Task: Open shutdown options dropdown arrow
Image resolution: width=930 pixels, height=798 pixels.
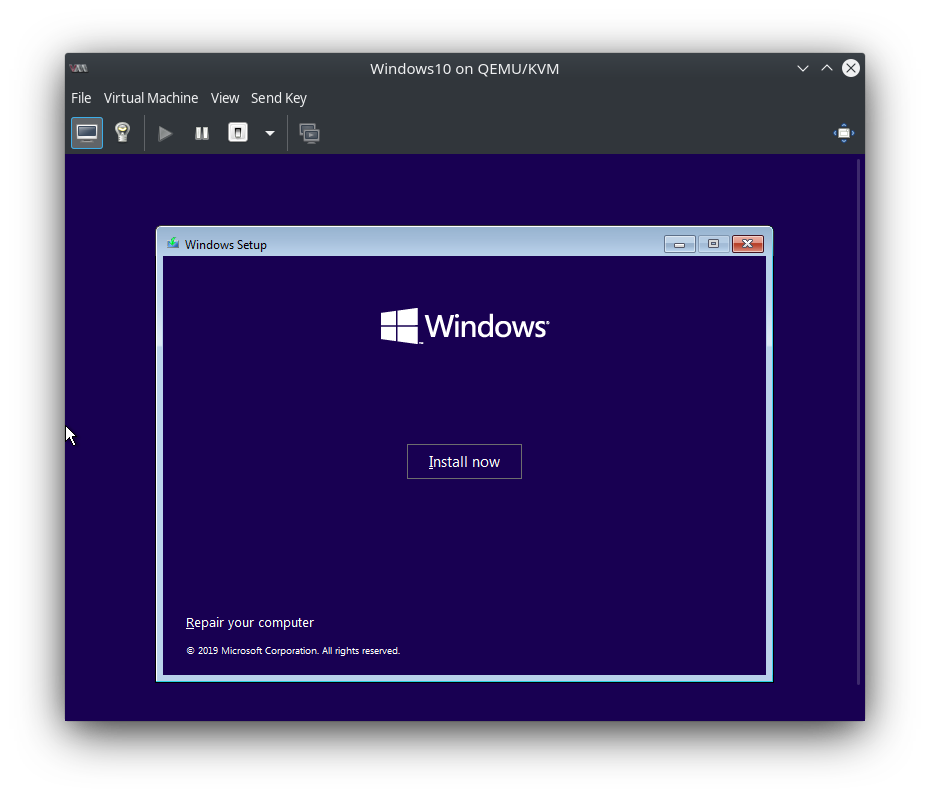Action: click(x=270, y=133)
